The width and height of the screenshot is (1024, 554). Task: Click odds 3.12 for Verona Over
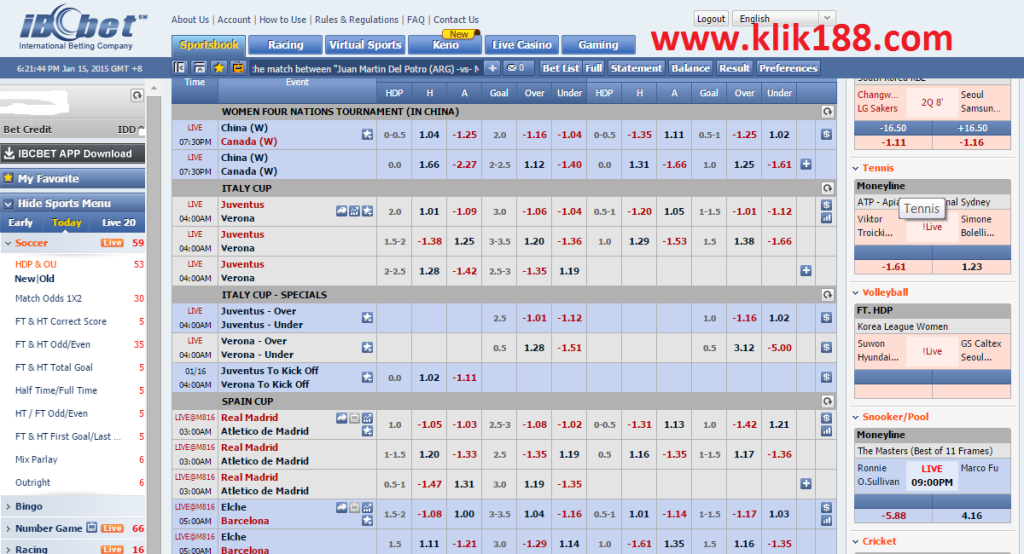pos(744,348)
